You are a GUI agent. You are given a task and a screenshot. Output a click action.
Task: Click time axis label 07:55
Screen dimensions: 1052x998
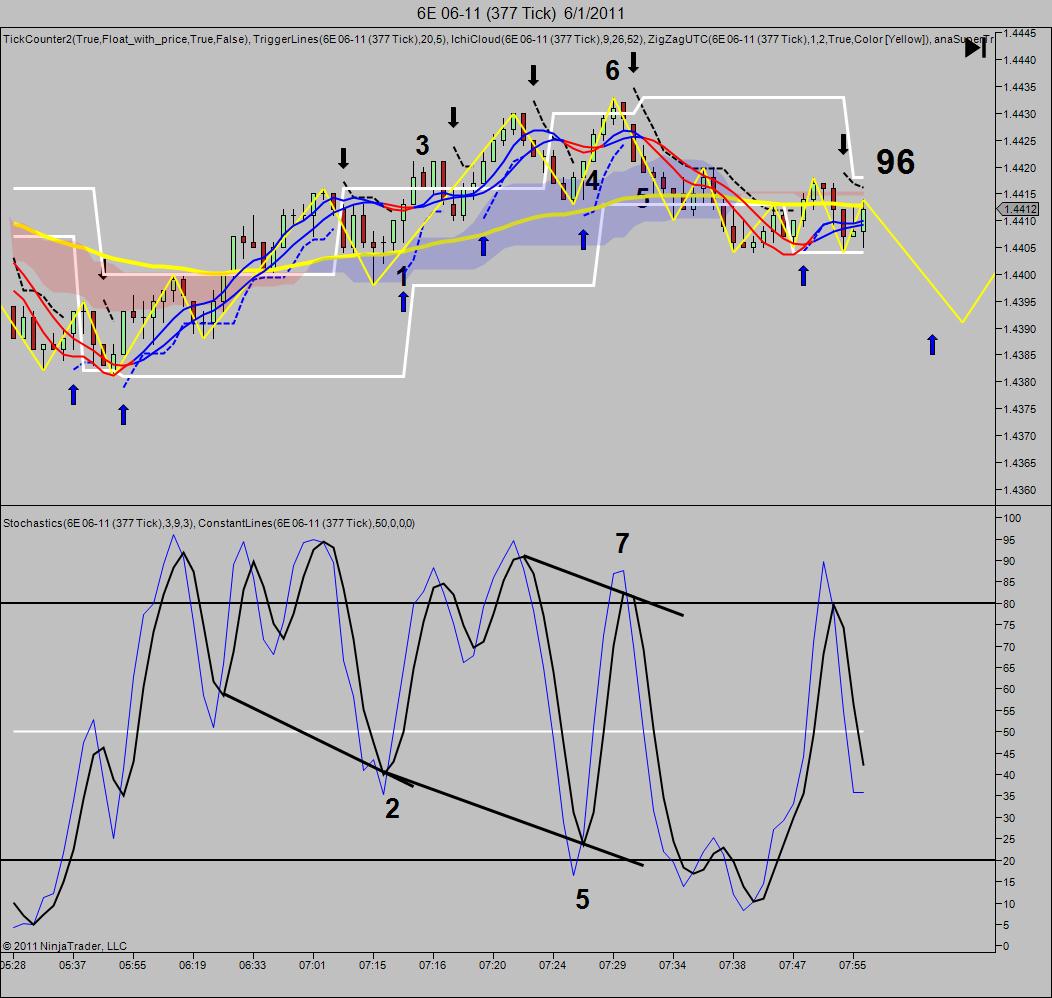click(x=852, y=965)
